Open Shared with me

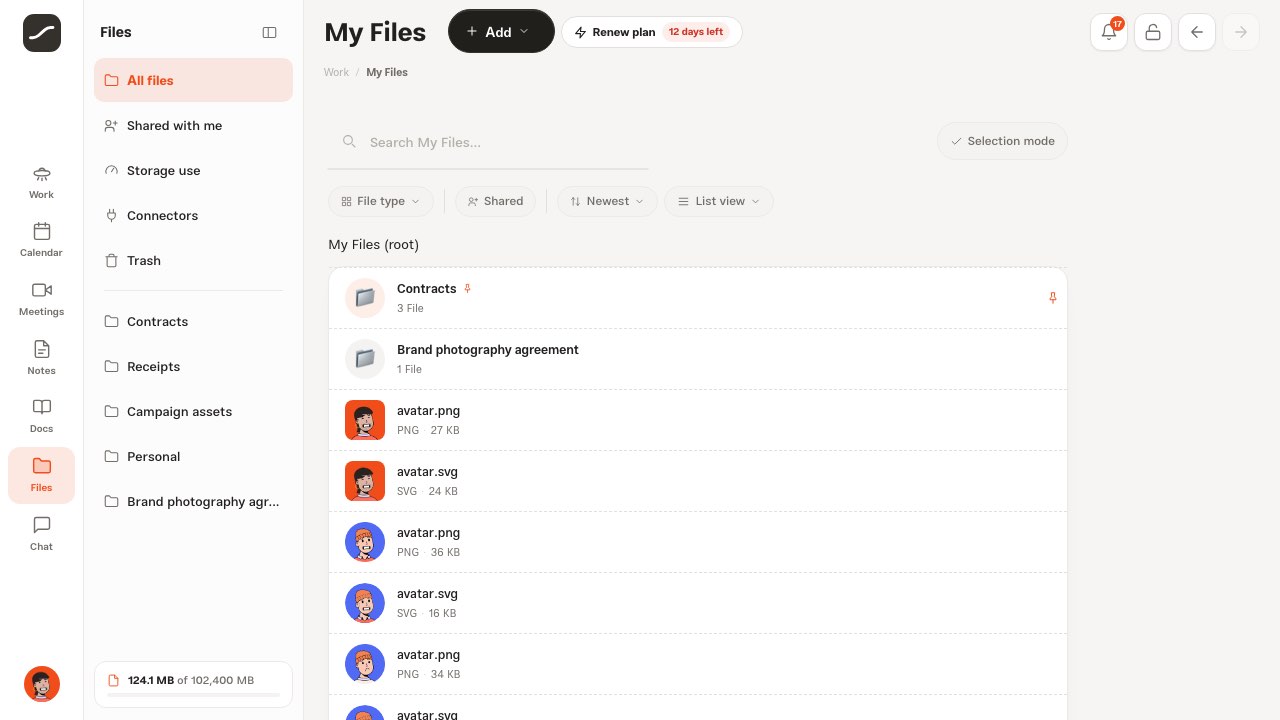(x=193, y=125)
